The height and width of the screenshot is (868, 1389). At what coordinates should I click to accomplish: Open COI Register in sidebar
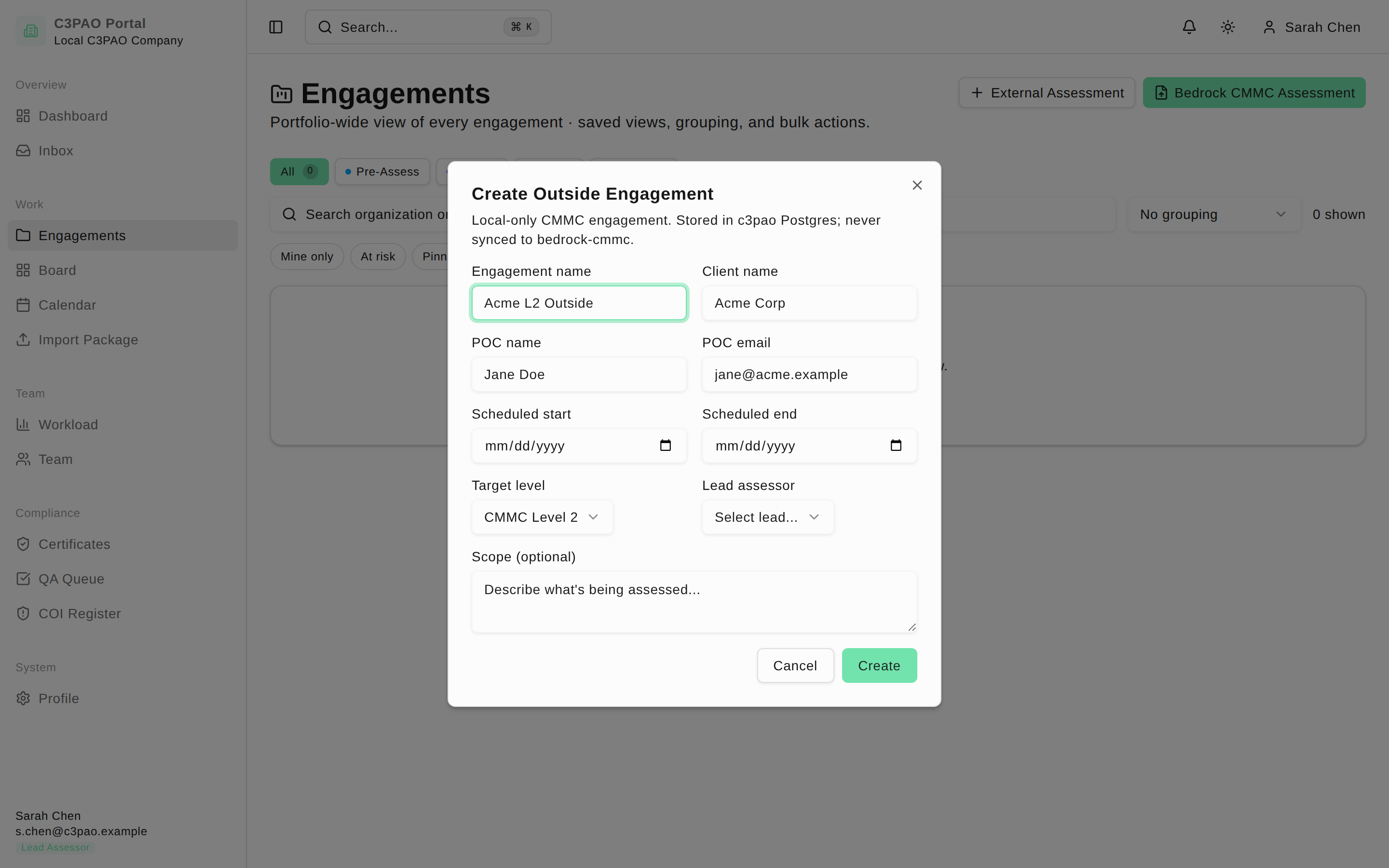[x=123, y=614]
